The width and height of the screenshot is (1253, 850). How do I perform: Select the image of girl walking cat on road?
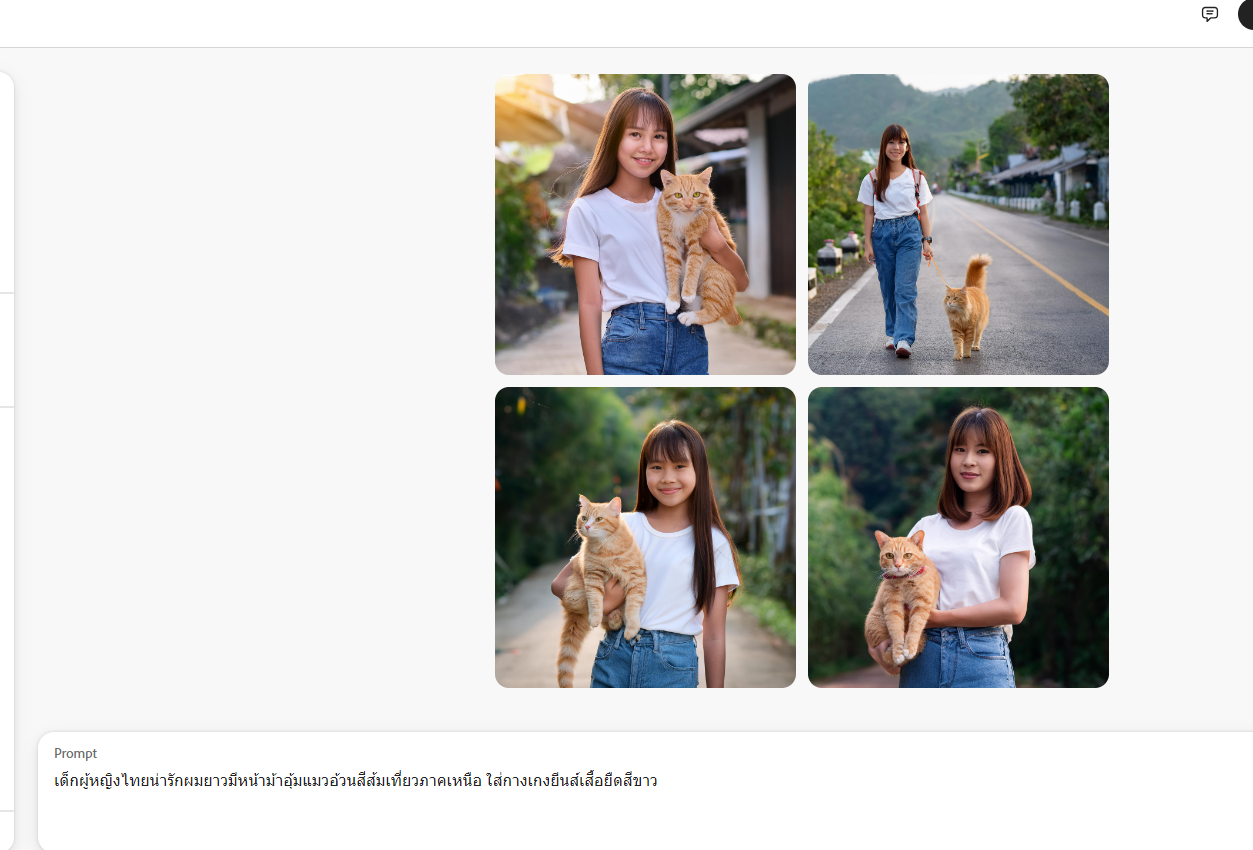point(958,224)
